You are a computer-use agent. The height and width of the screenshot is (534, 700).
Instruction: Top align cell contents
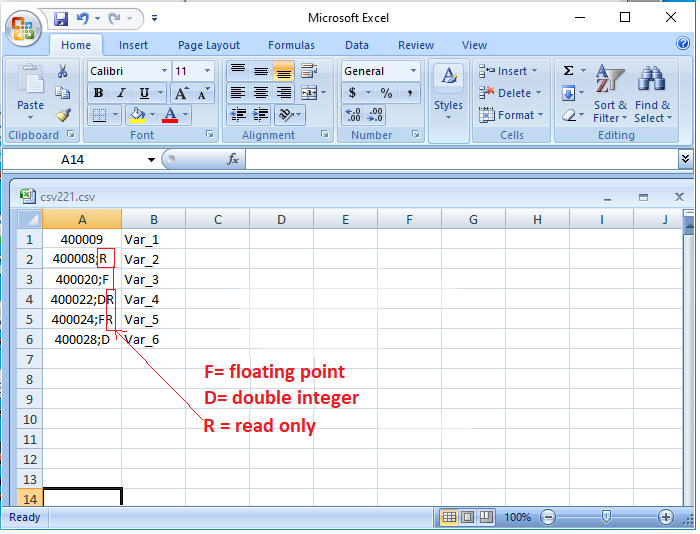(238, 71)
